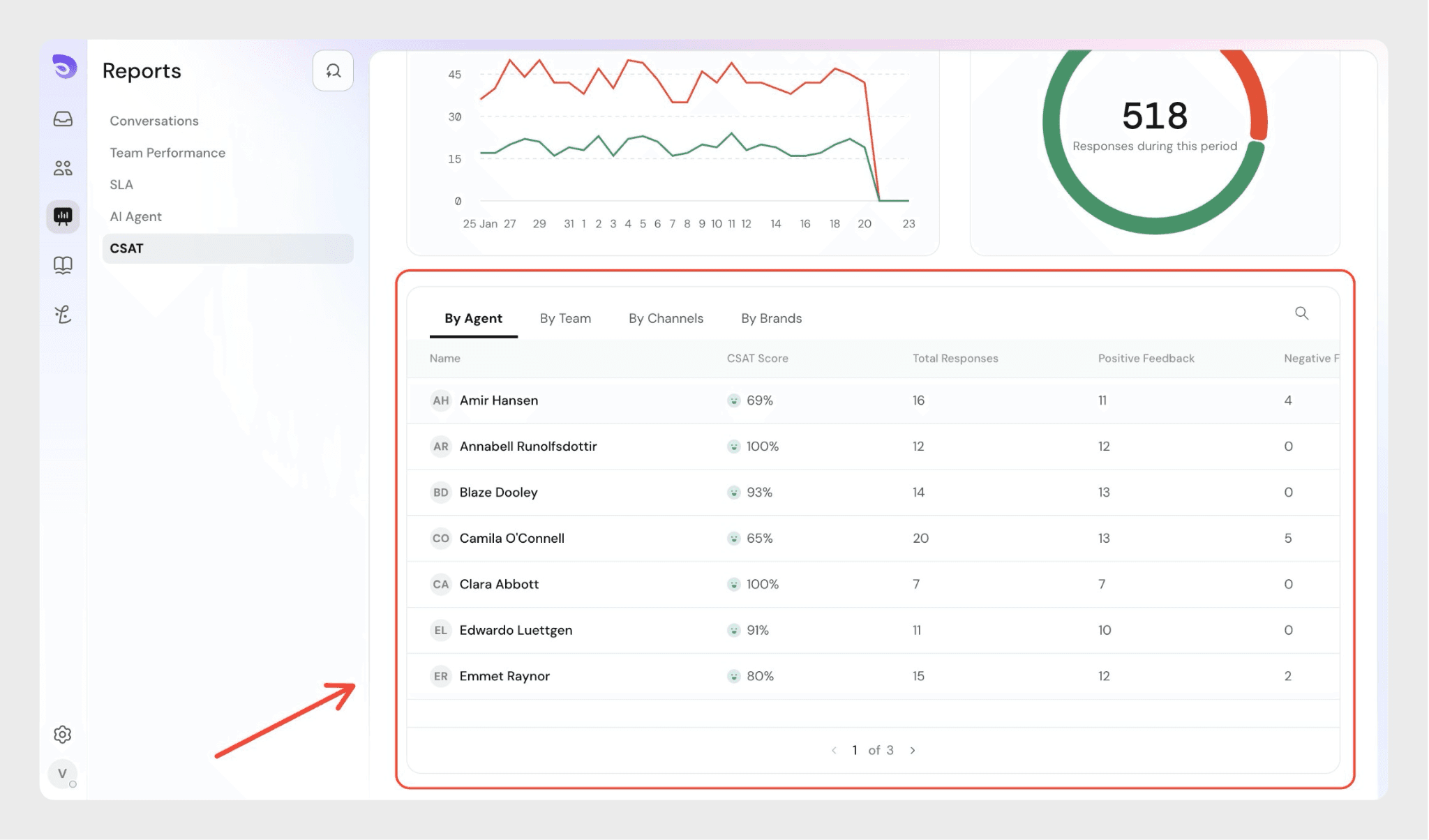Switch to the By Team tab

pyautogui.click(x=565, y=318)
